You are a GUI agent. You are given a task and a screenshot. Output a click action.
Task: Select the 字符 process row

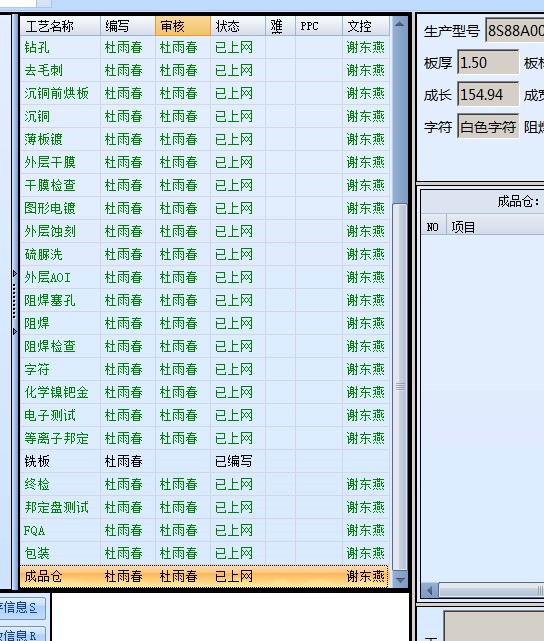click(x=205, y=370)
